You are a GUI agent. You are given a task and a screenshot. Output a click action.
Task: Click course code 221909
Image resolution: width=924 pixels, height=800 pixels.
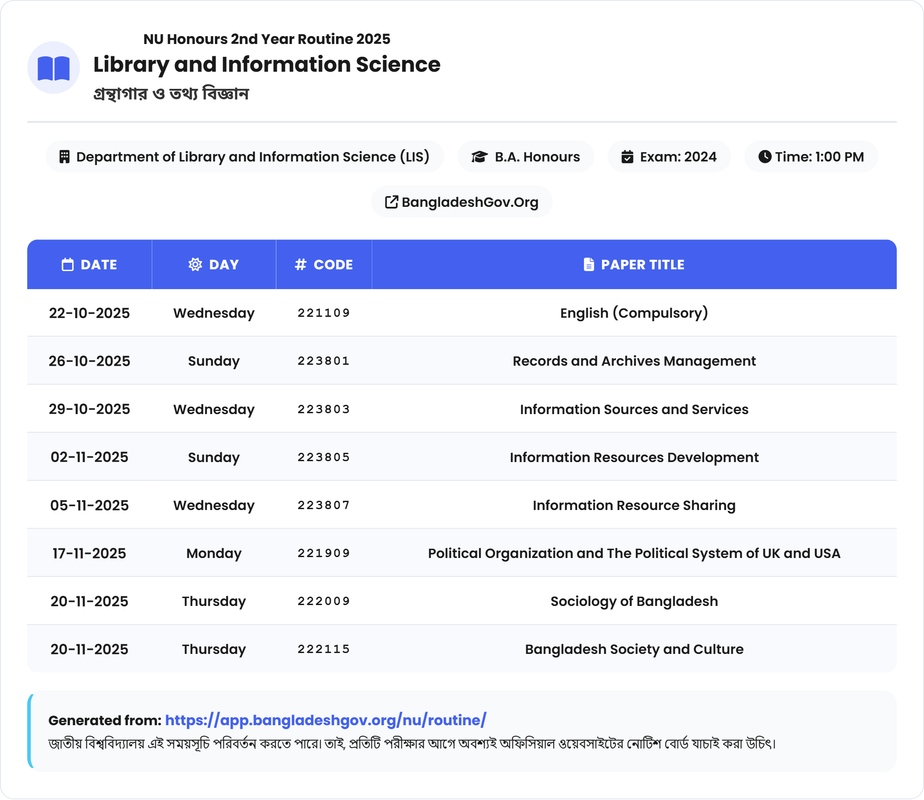(x=324, y=553)
